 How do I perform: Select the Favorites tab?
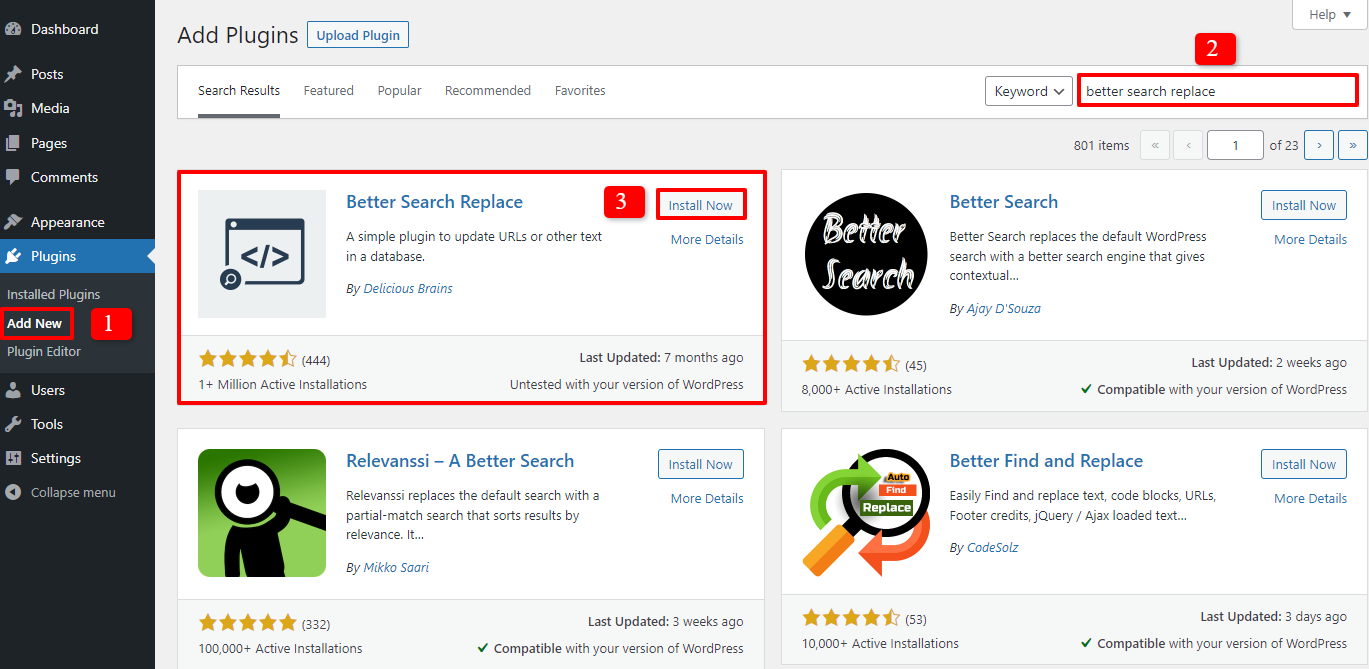[x=580, y=90]
